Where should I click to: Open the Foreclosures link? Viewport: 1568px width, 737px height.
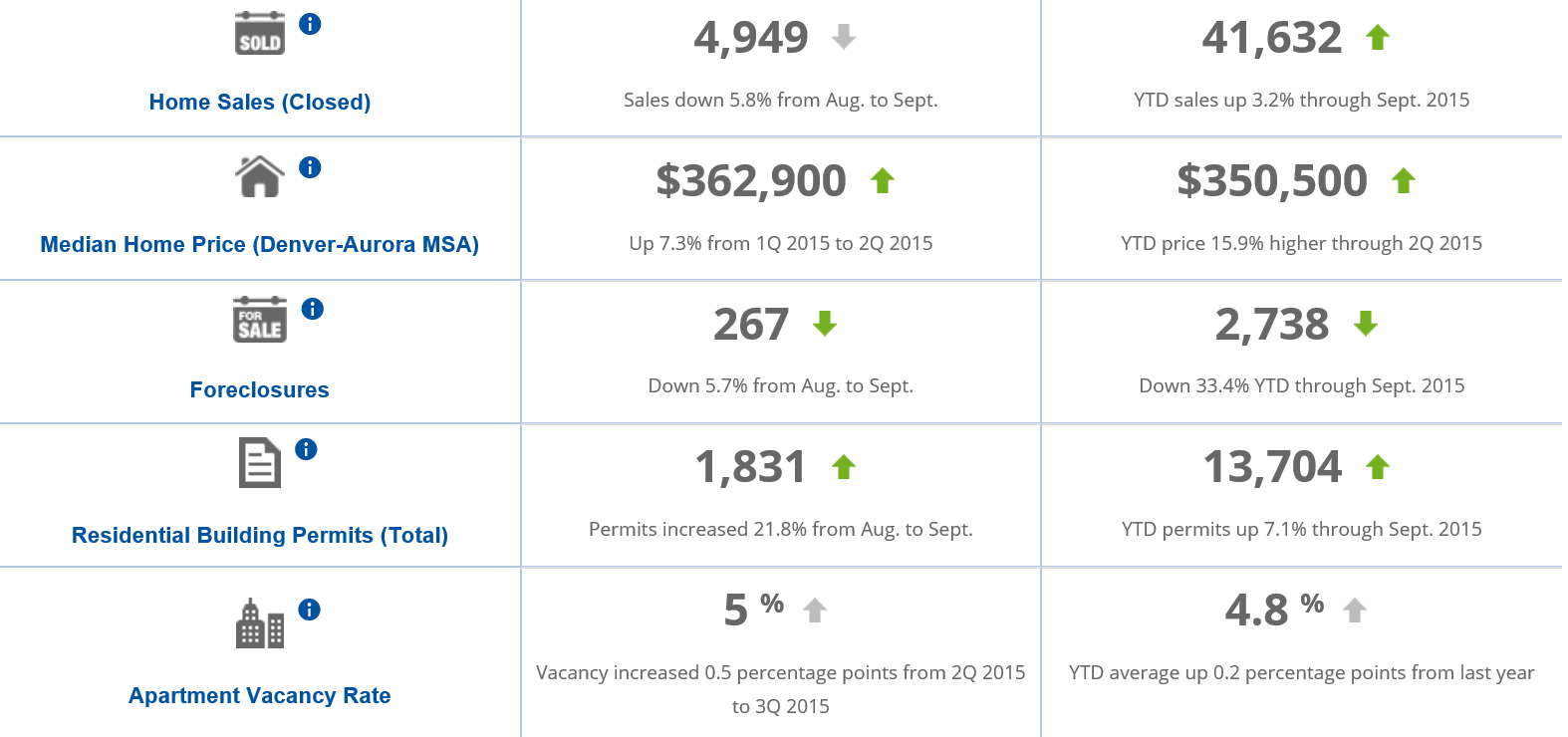coord(260,389)
